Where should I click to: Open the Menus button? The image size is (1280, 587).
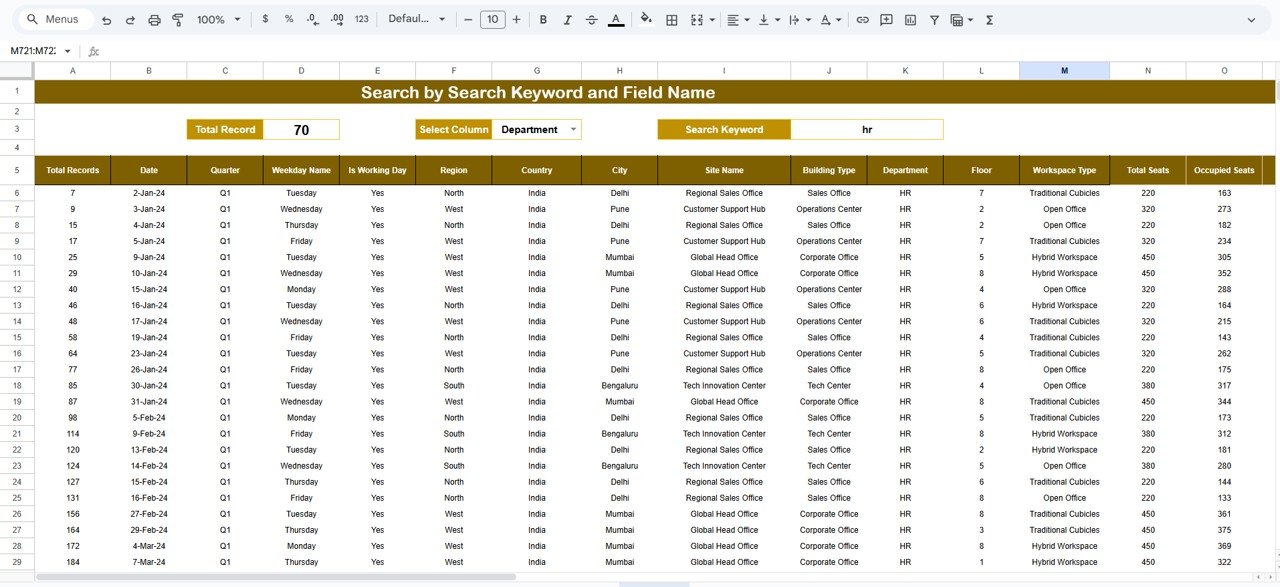pos(55,19)
